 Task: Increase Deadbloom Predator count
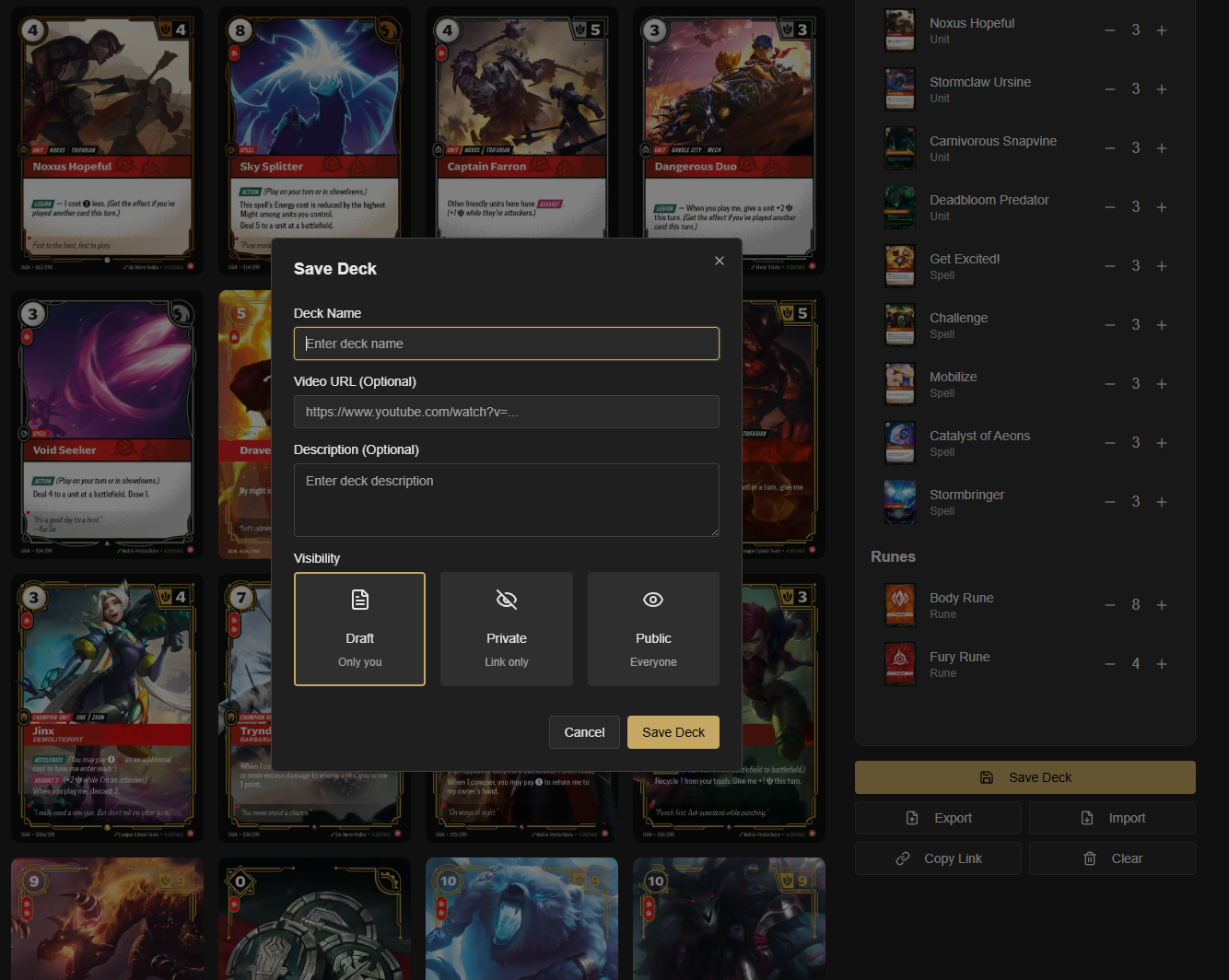click(1162, 207)
